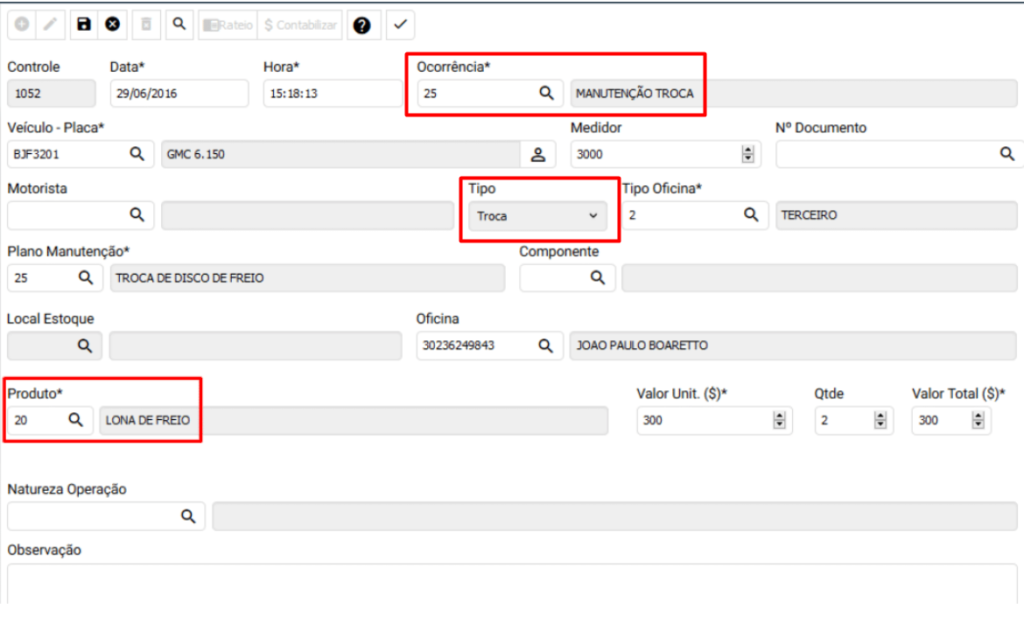Click the Rateio toolbar button
This screenshot has width=1024, height=623.
coord(227,25)
